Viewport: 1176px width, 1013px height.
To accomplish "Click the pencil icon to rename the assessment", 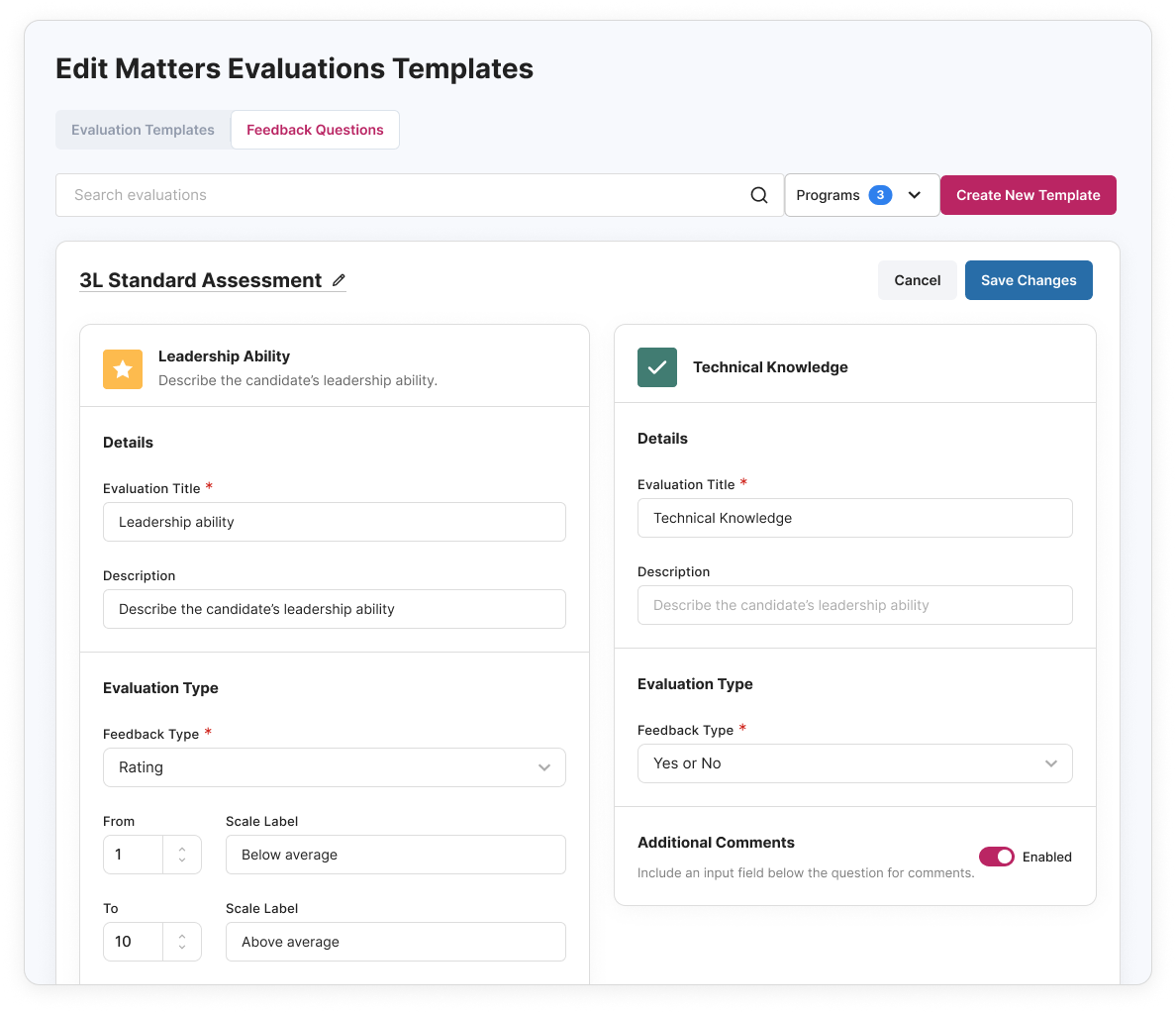I will pos(338,280).
